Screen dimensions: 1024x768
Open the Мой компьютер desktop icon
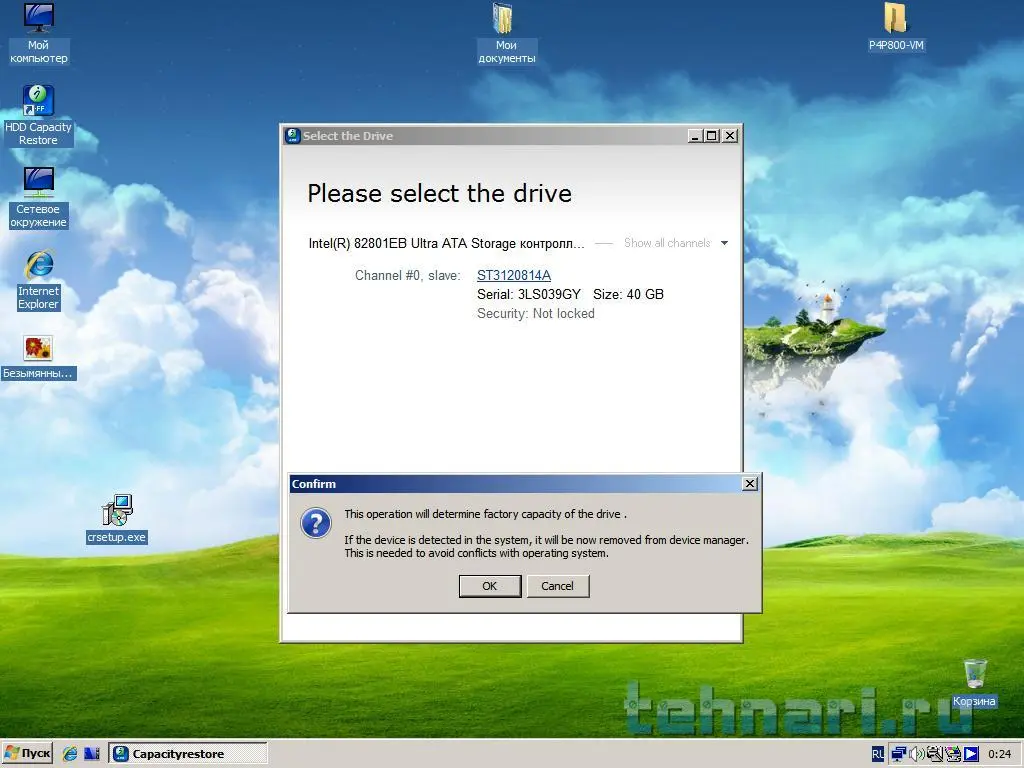point(39,33)
